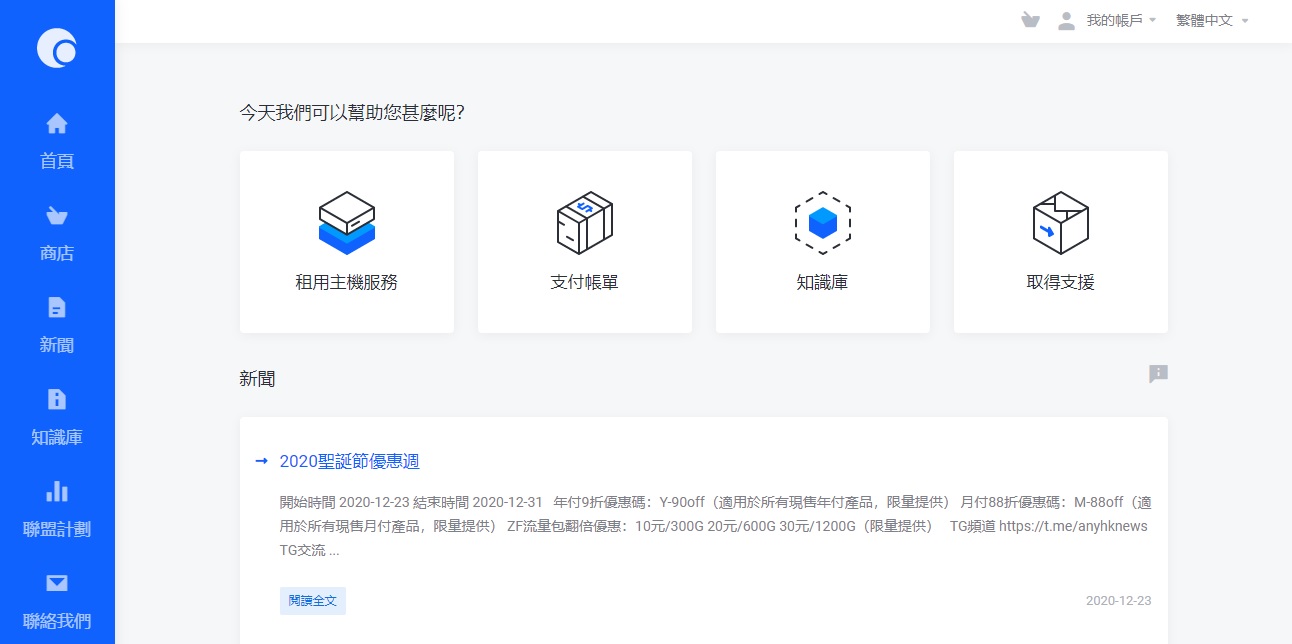Open 商店 in the sidebar
The width and height of the screenshot is (1292, 644).
(x=57, y=233)
